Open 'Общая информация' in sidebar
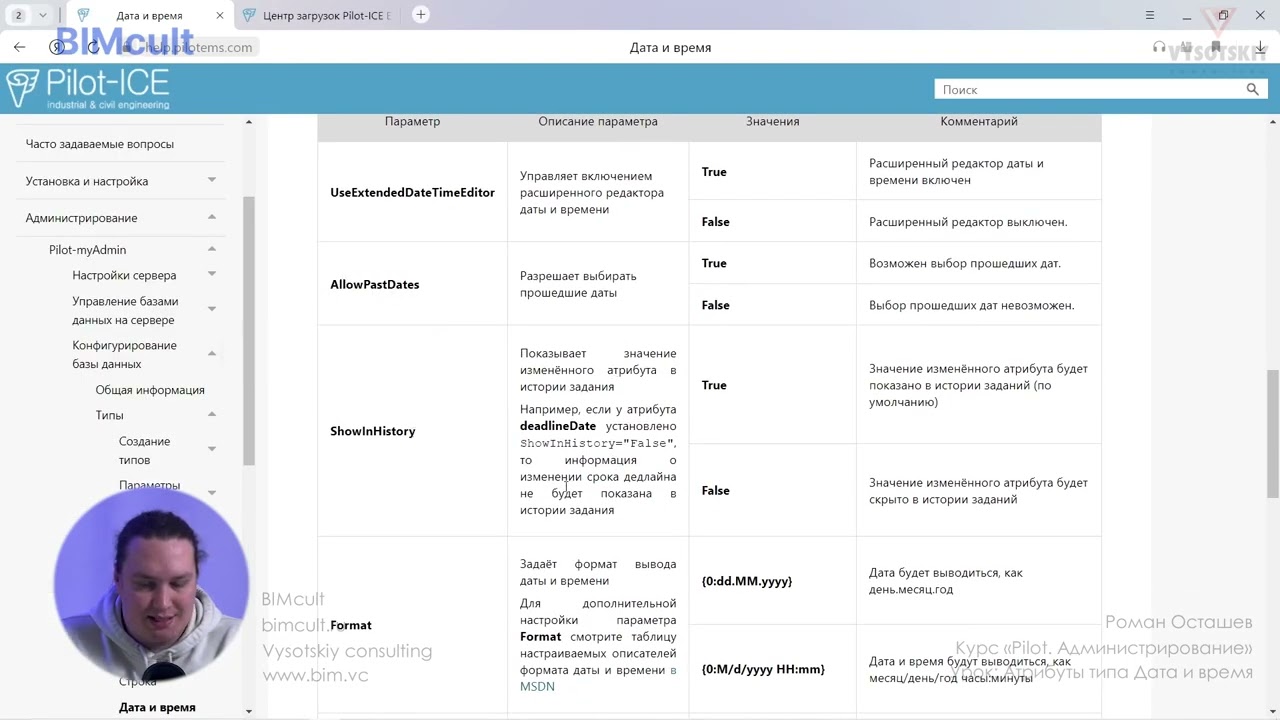Screen dimensions: 1280x720 [150, 390]
